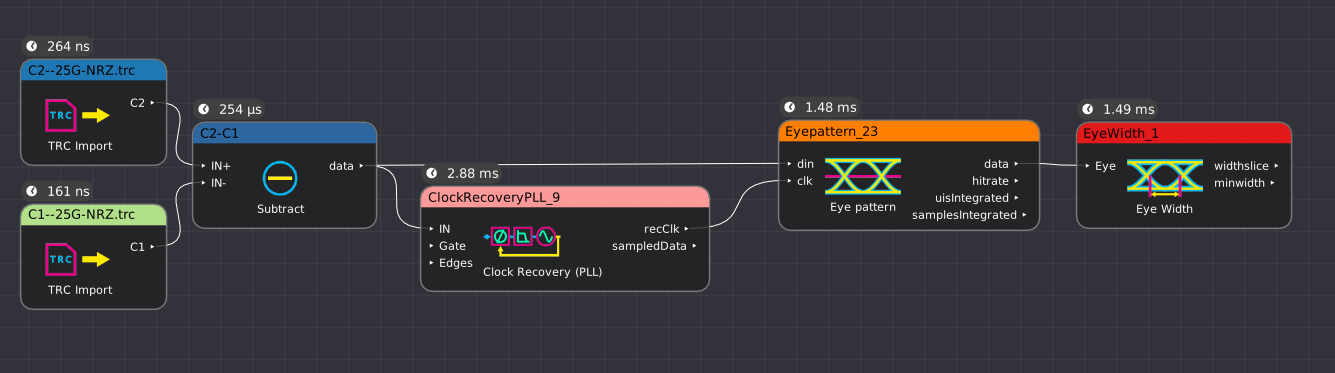The height and width of the screenshot is (373, 1335).
Task: Select the C2--25G-NRZ.trc node title bar
Action: point(93,69)
